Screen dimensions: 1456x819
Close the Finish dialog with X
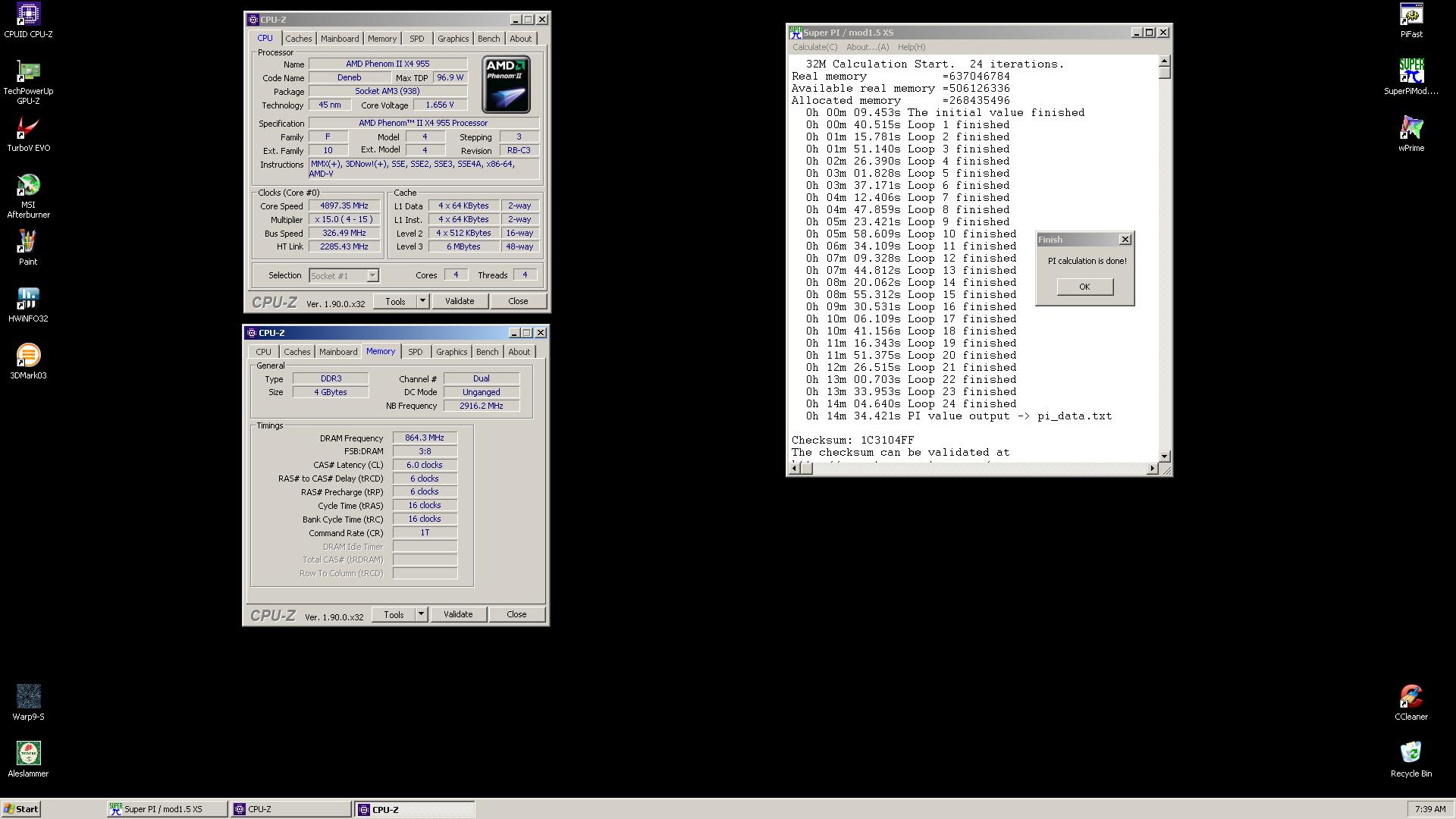pos(1125,240)
